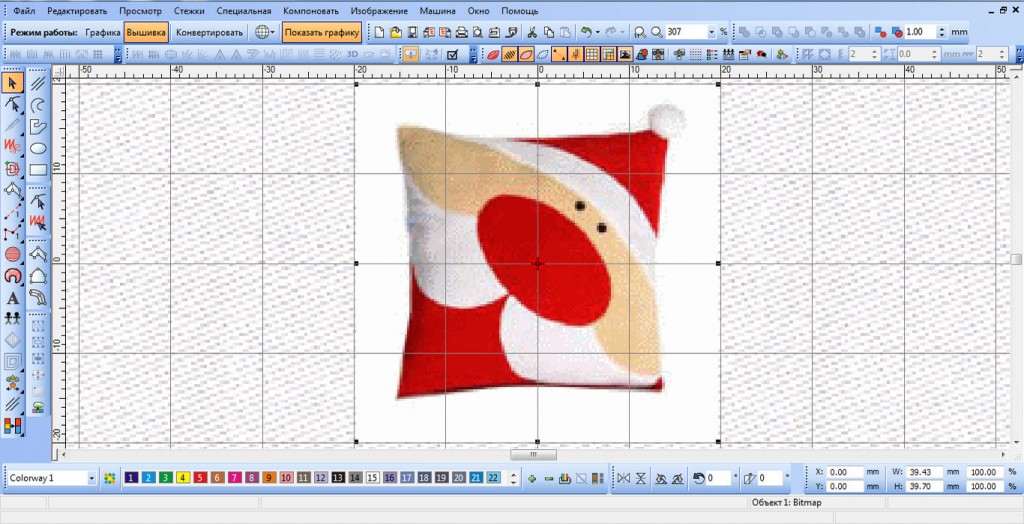
Task: Expand the Colorway 1 dropdown
Action: (x=92, y=478)
